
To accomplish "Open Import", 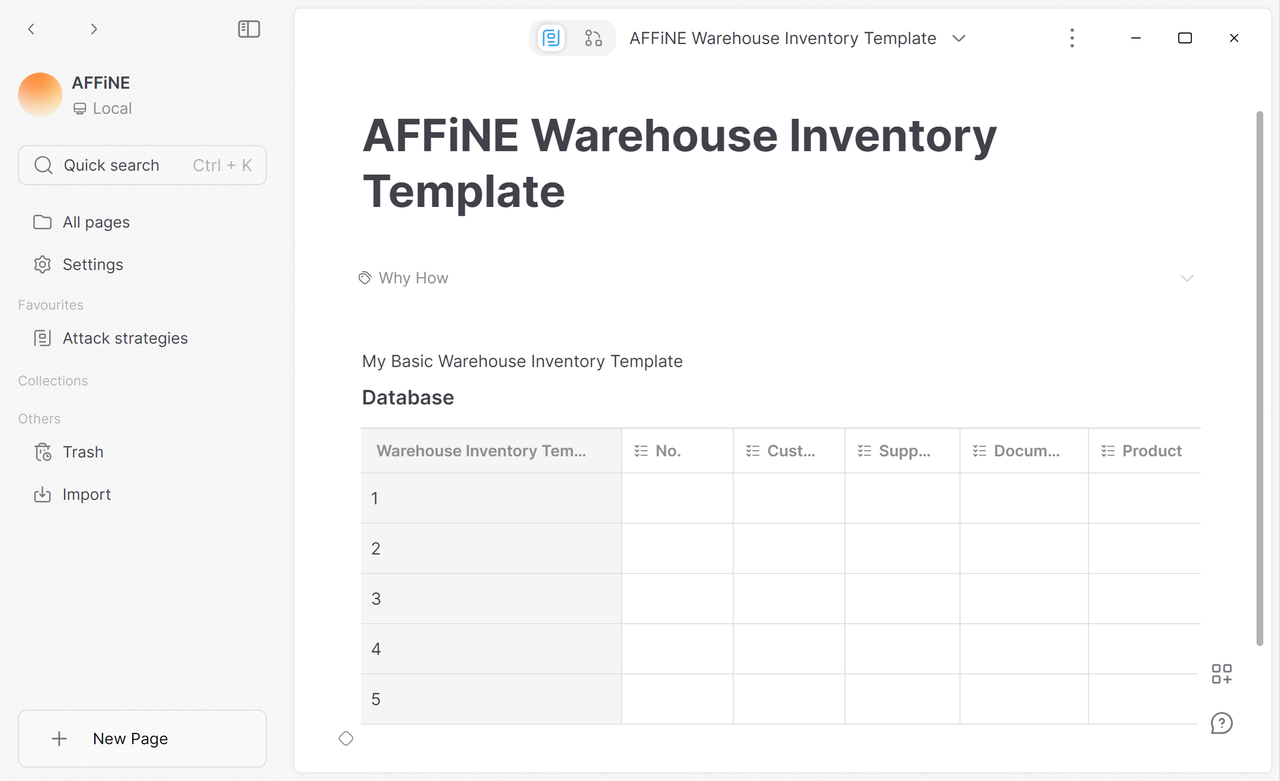I will [x=142, y=494].
